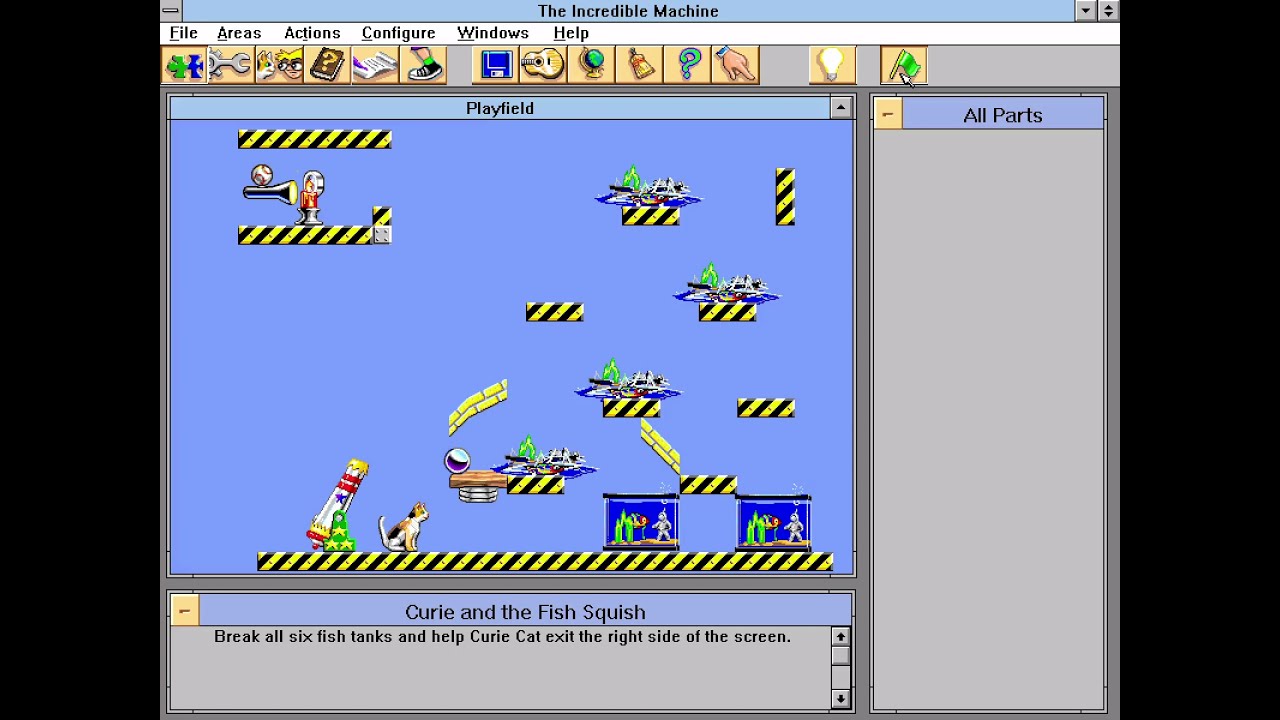Image resolution: width=1280 pixels, height=720 pixels.
Task: Collapse the All Parts panel
Action: tap(887, 115)
